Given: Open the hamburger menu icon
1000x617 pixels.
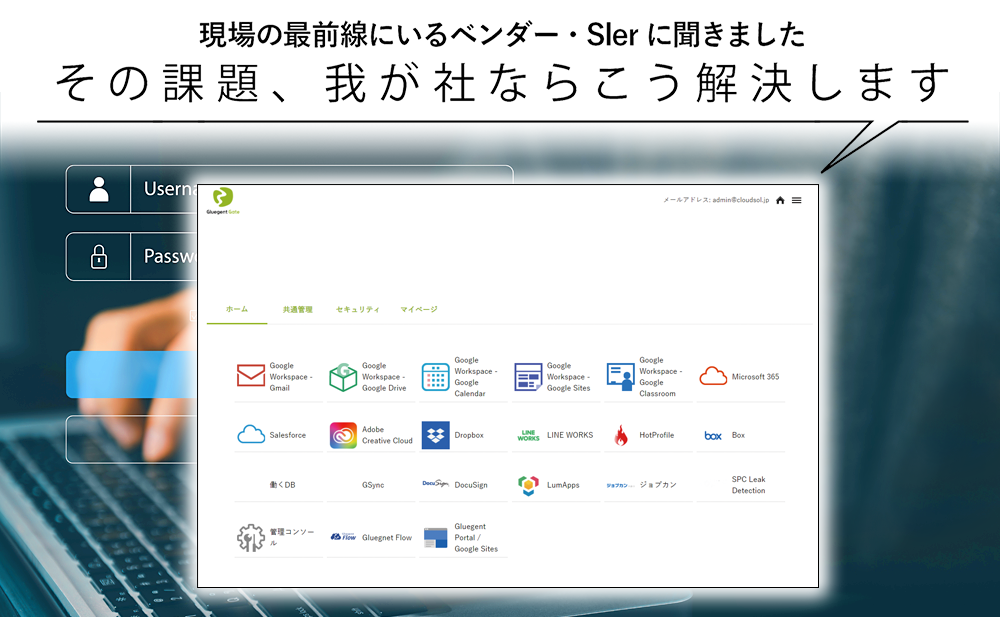Looking at the screenshot, I should 797,200.
